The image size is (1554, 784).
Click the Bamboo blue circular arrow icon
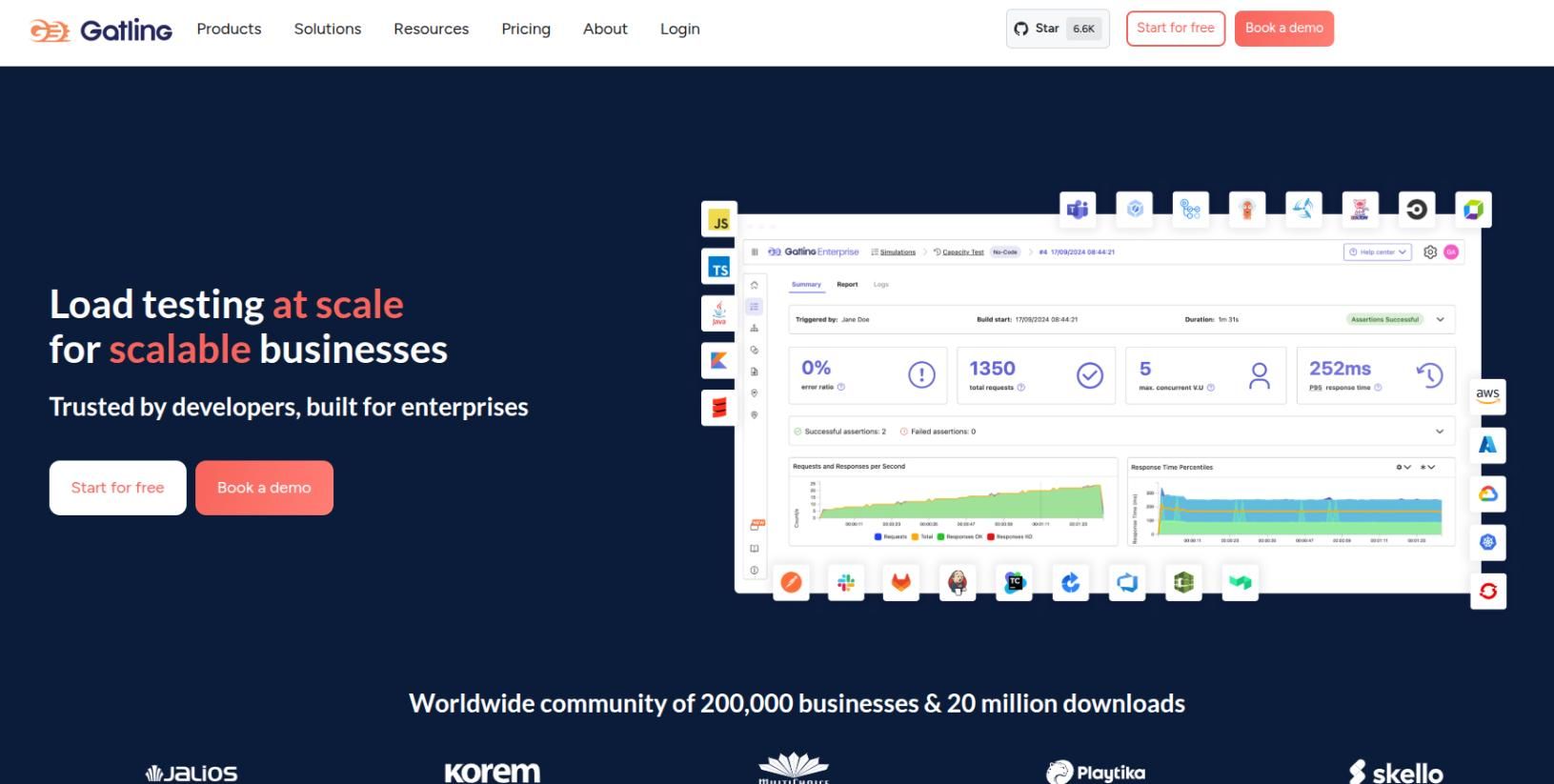click(x=1071, y=582)
